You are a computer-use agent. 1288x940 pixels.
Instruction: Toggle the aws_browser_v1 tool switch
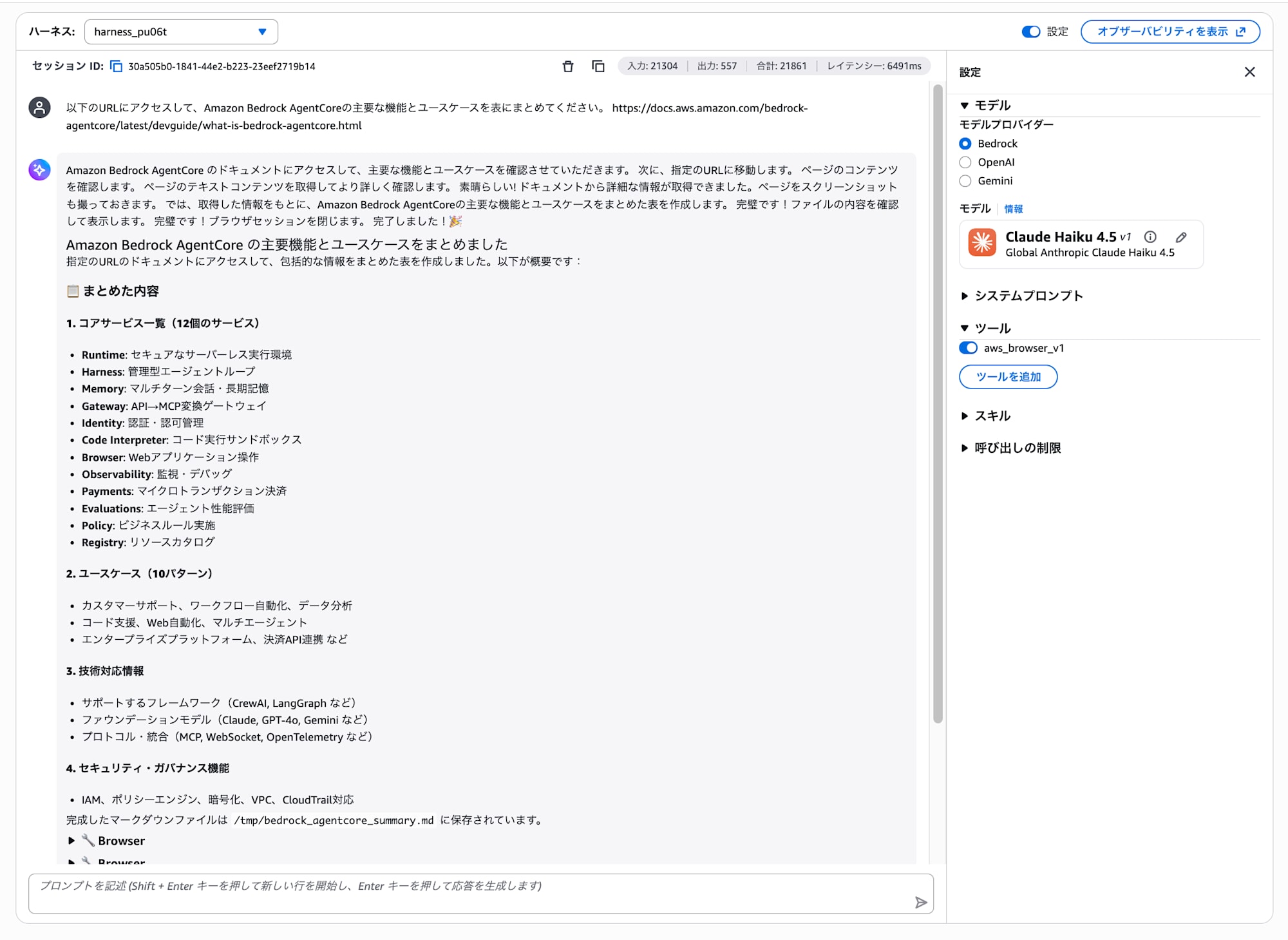(969, 348)
